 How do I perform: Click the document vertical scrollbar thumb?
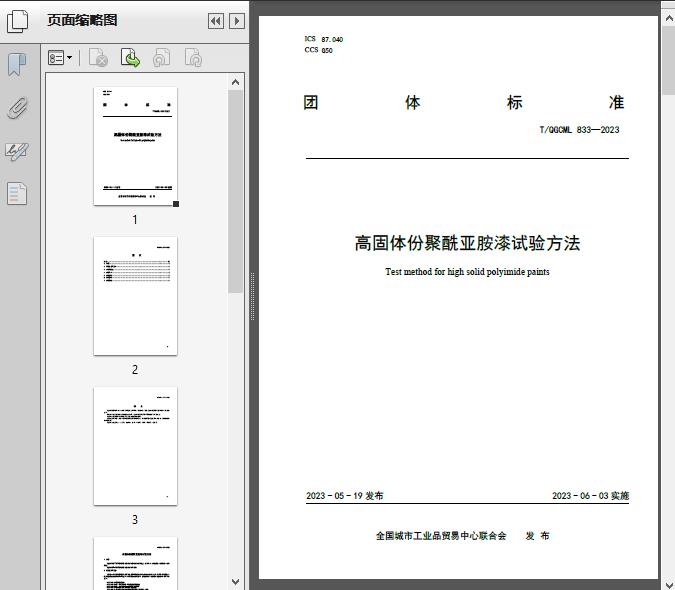pyautogui.click(x=669, y=61)
